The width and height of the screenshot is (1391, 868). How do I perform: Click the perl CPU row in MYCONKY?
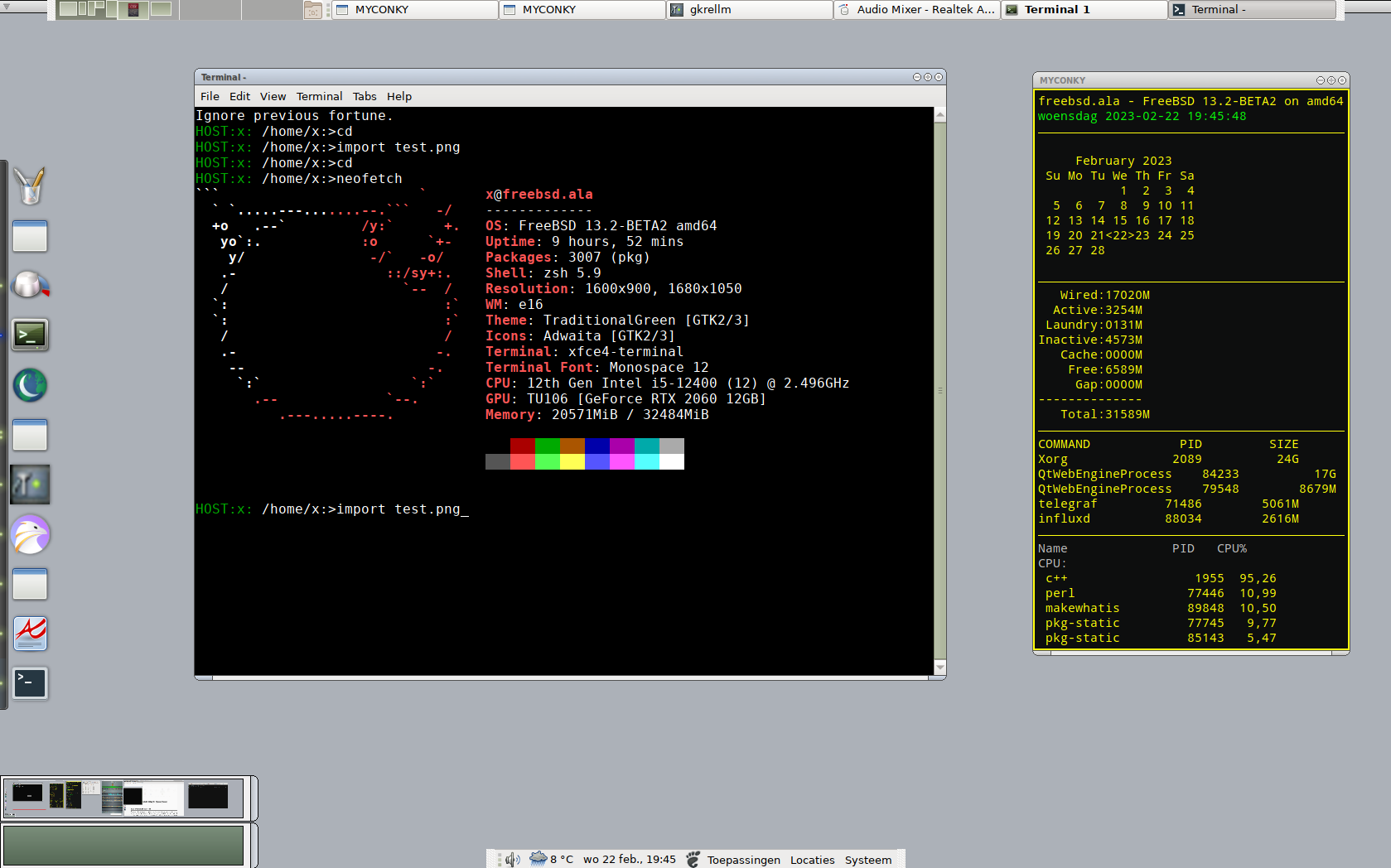coord(1161,593)
